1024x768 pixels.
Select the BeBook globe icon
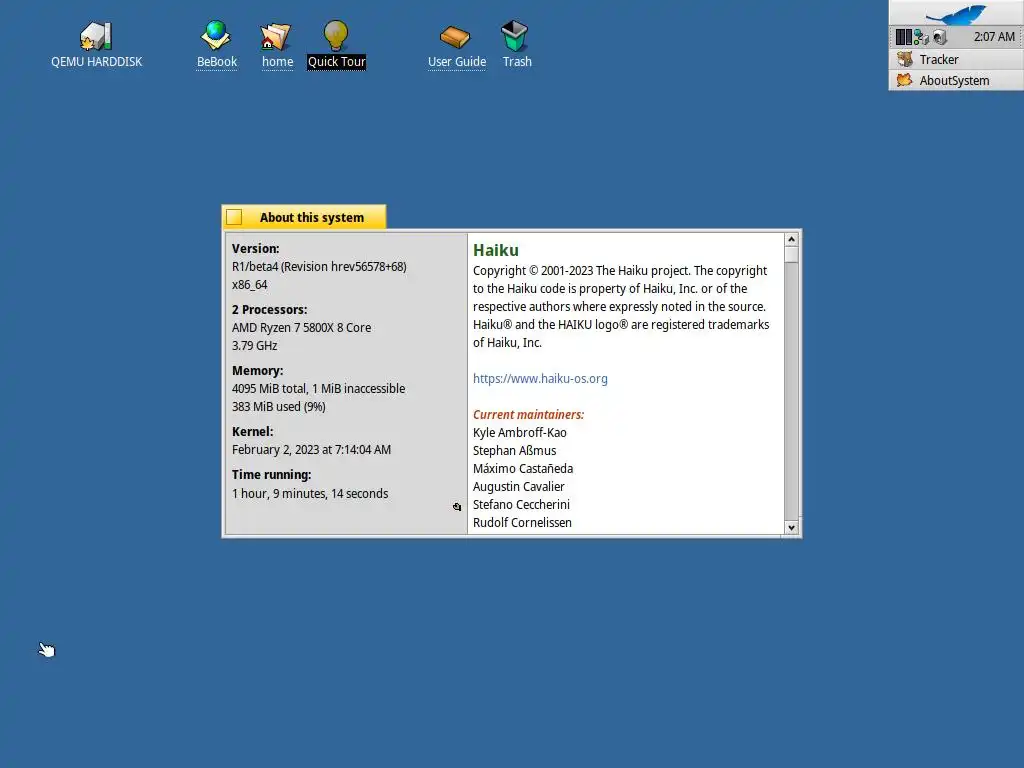pyautogui.click(x=216, y=35)
